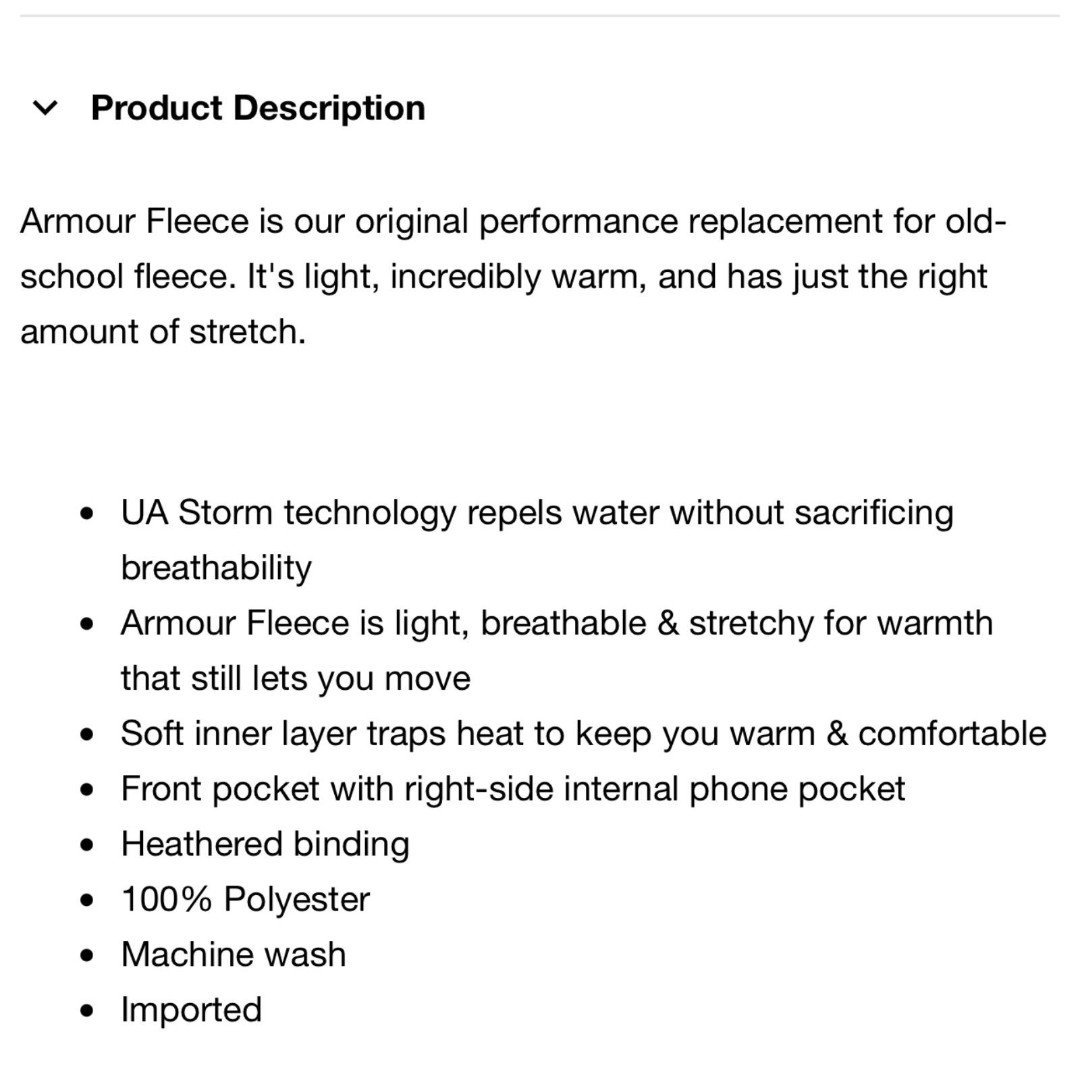Select the Heathered binding bullet
Viewport: 1080px width, 1080px height.
coord(265,844)
